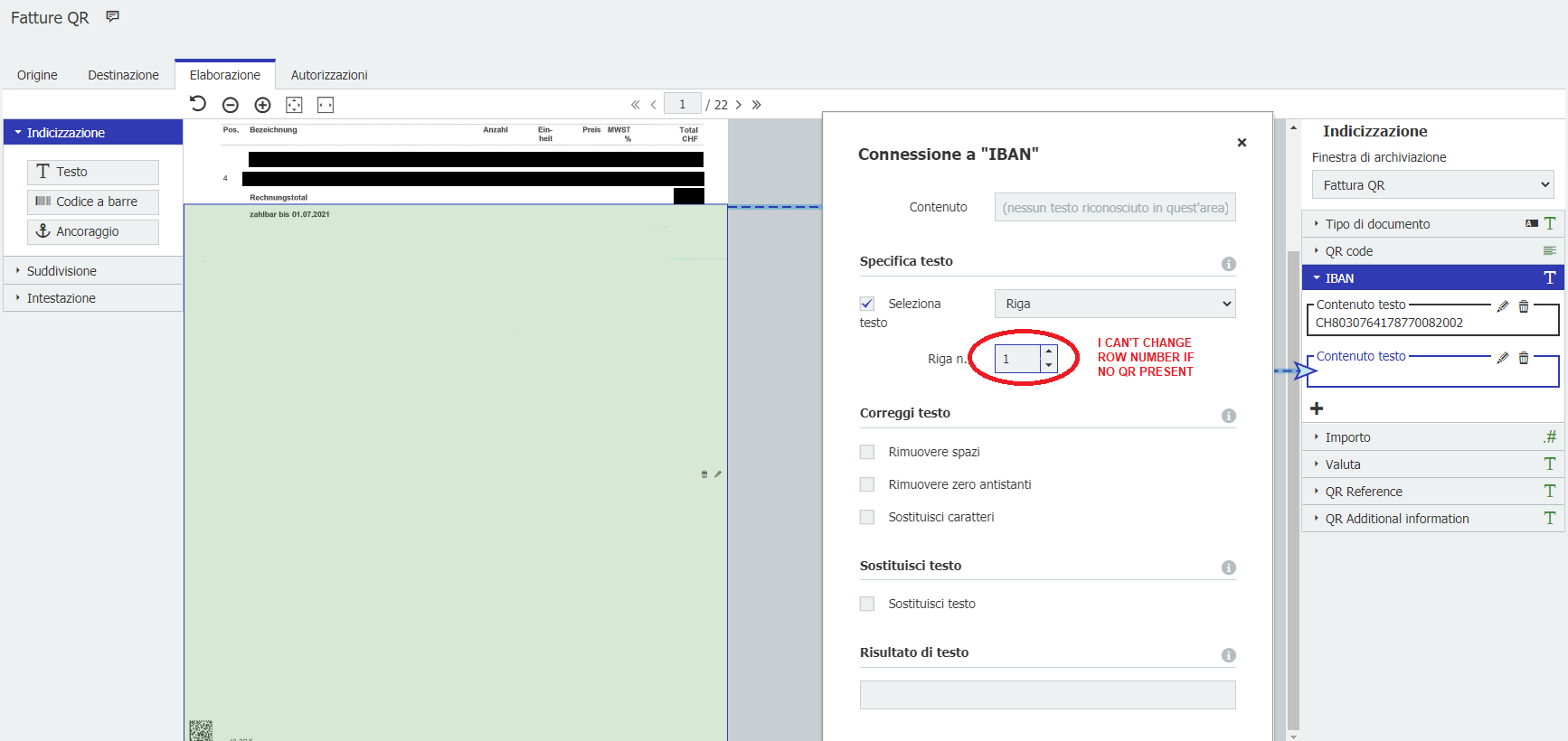
Task: Click the fit-to-width icon
Action: coord(326,105)
